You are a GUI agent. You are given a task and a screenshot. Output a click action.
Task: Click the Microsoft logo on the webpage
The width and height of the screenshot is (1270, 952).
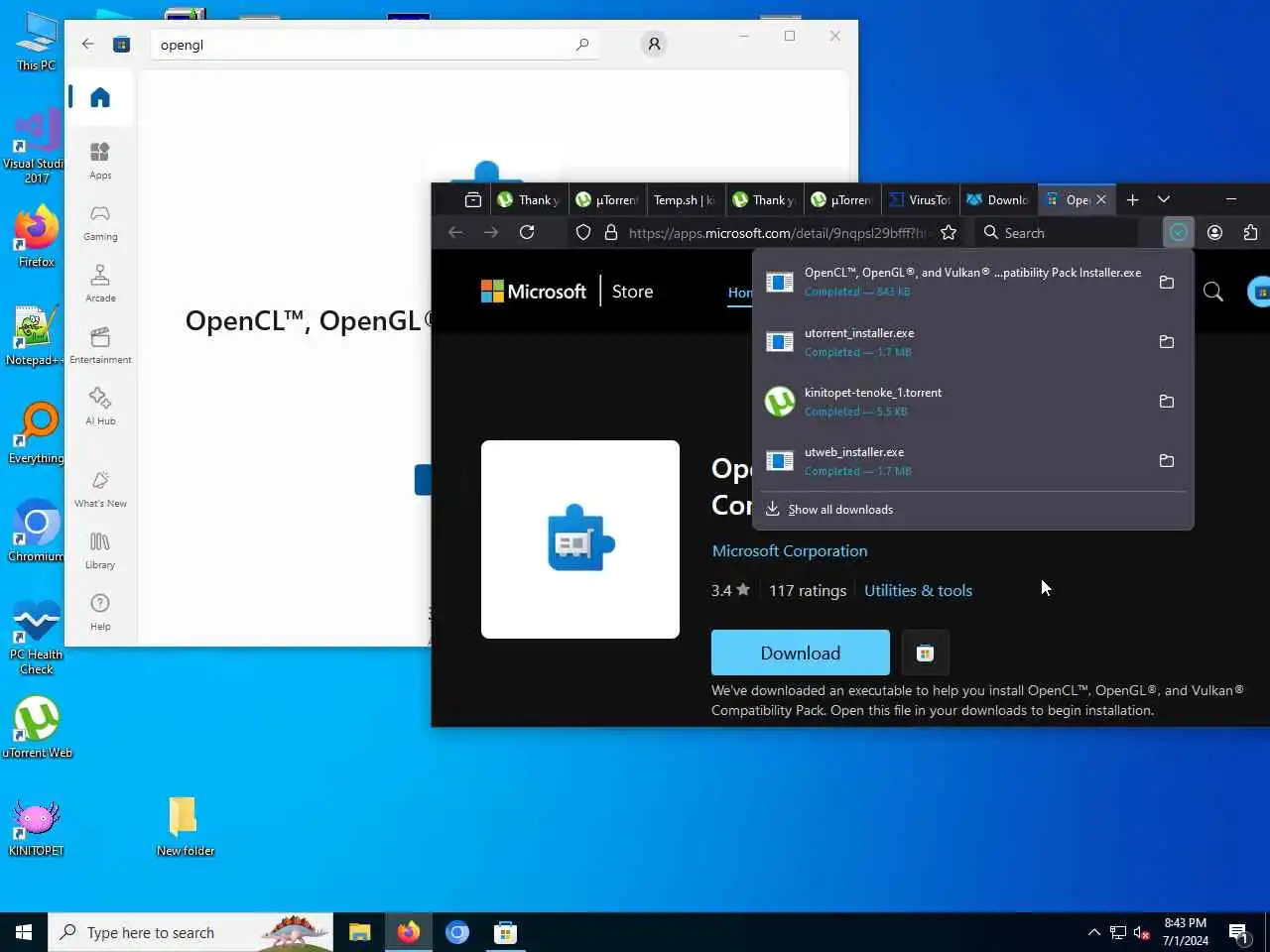[534, 292]
